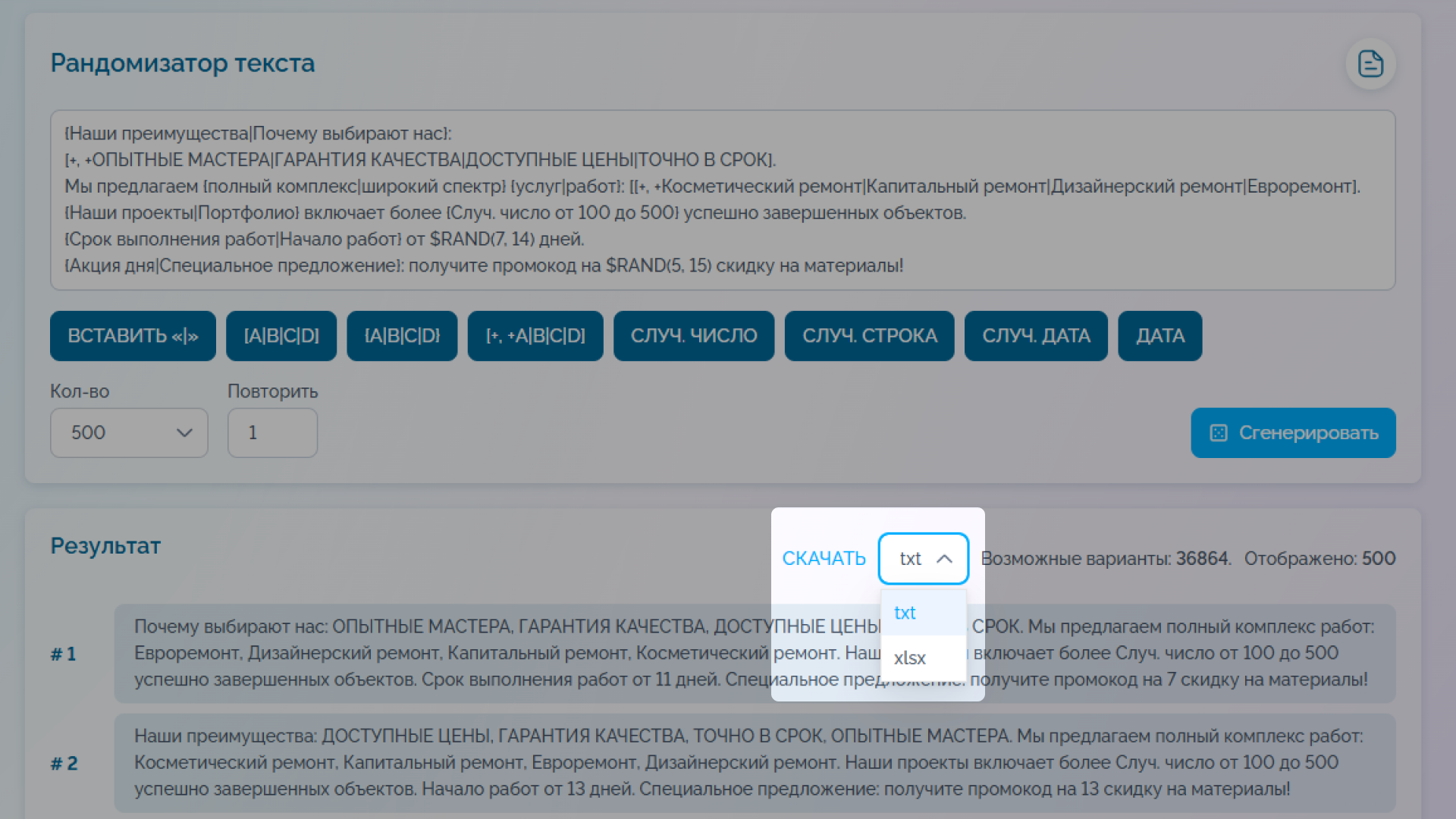The width and height of the screenshot is (1456, 819).
Task: Select the xlsx option in the format list
Action: [924, 658]
